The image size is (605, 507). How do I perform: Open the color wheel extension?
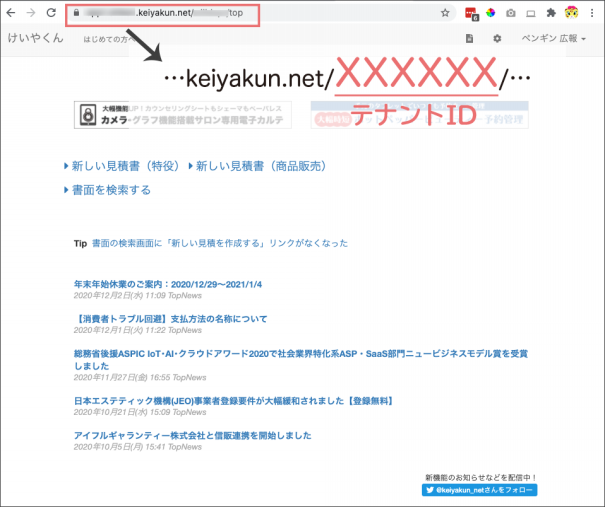pyautogui.click(x=490, y=13)
